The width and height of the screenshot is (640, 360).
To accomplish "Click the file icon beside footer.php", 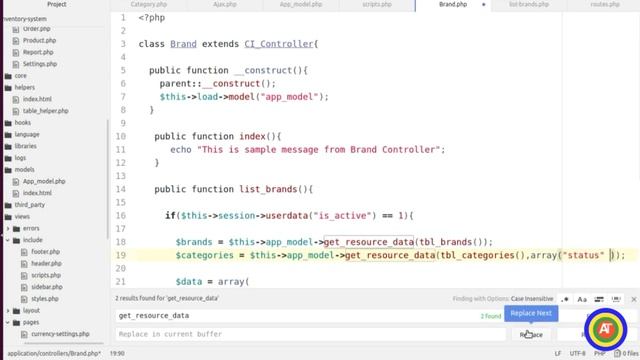I will [x=24, y=252].
